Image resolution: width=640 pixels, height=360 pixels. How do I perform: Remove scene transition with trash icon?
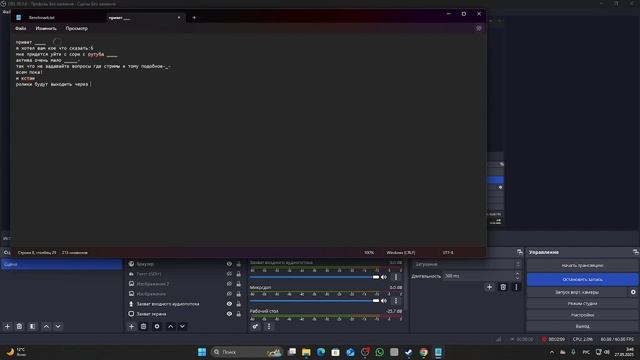pyautogui.click(x=503, y=287)
